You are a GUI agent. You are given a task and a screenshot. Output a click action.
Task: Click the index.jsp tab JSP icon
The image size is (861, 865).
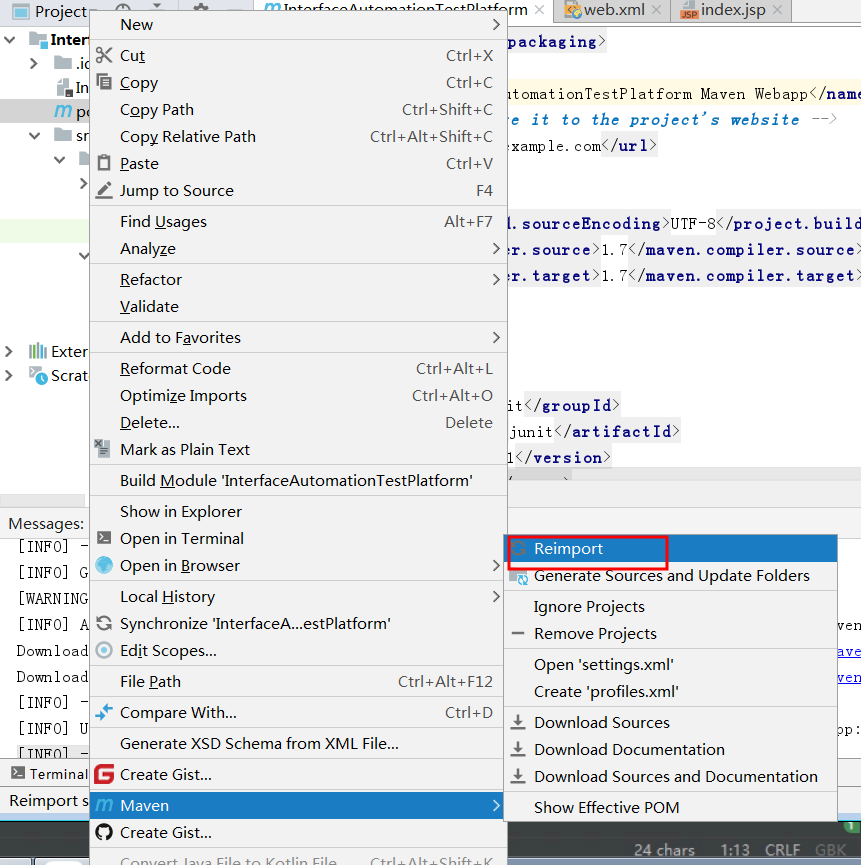689,10
